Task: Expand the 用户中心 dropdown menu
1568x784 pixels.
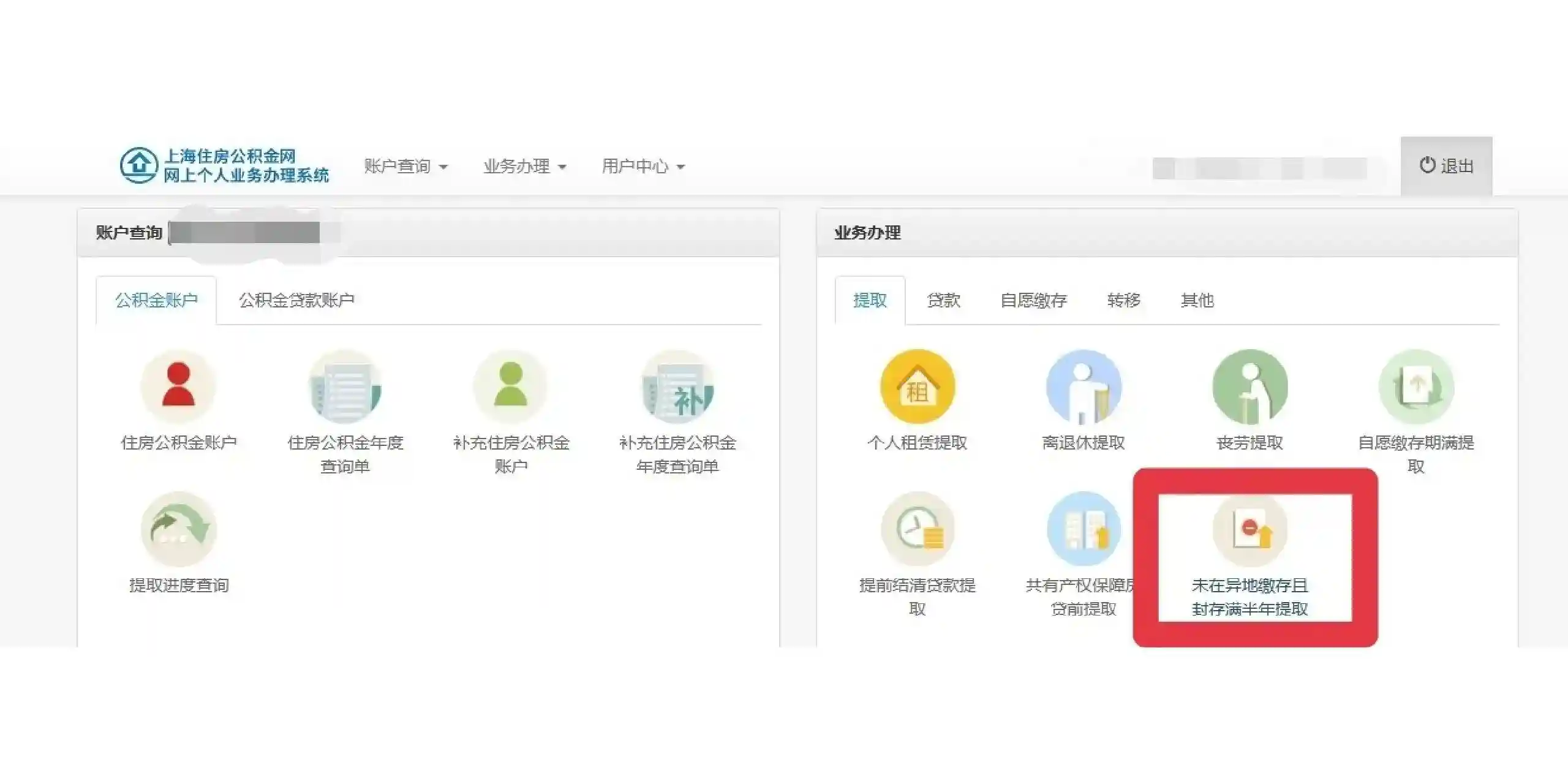Action: pyautogui.click(x=643, y=166)
